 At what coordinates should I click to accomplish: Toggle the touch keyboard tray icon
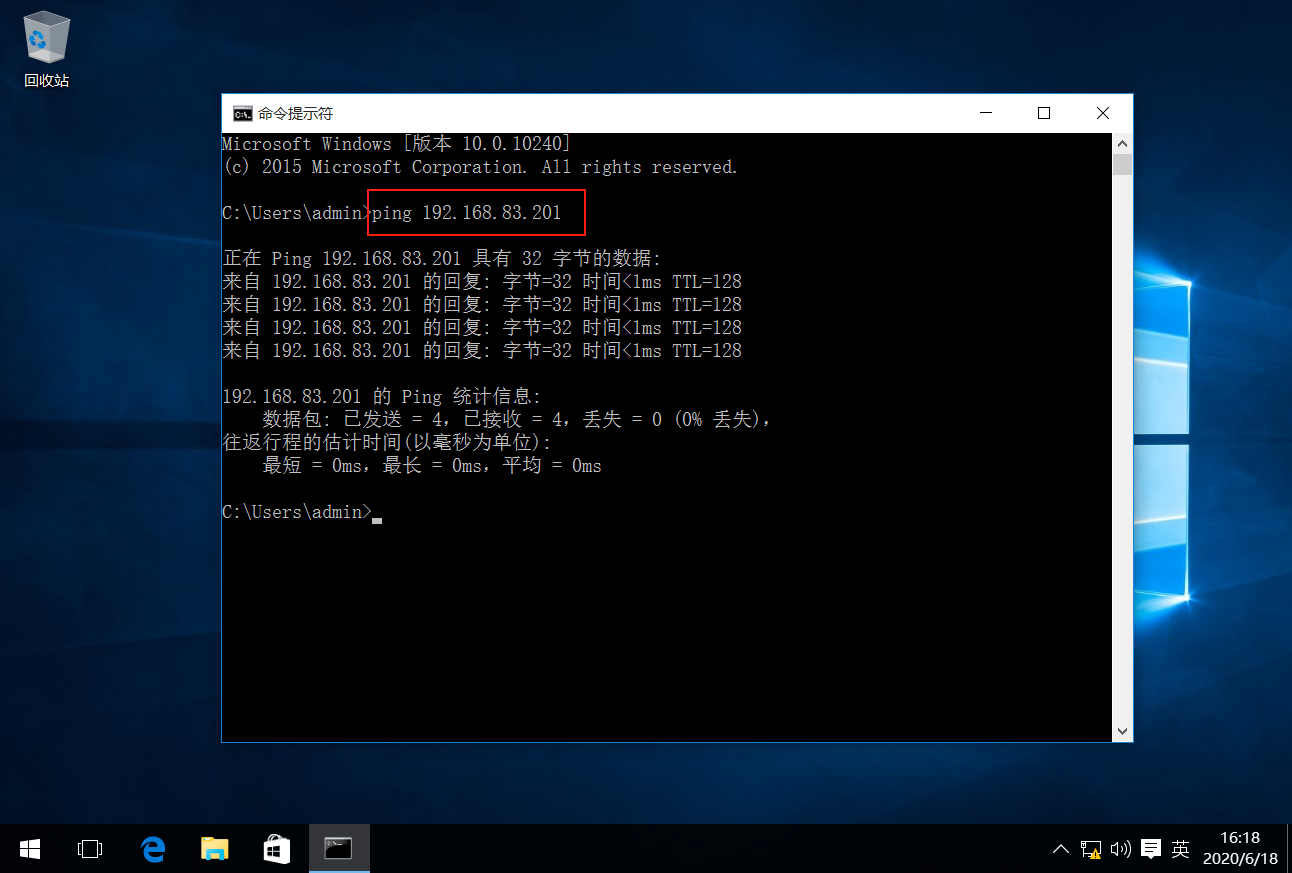coord(1151,848)
